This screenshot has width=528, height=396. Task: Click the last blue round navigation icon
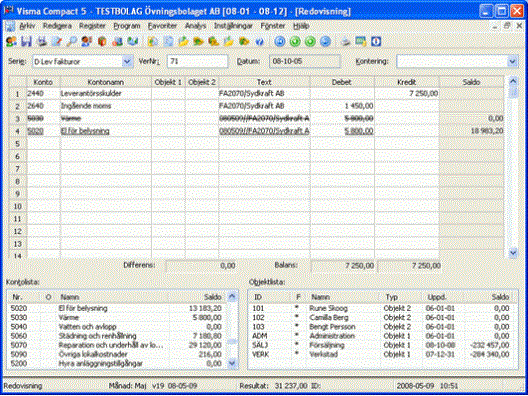(x=325, y=41)
